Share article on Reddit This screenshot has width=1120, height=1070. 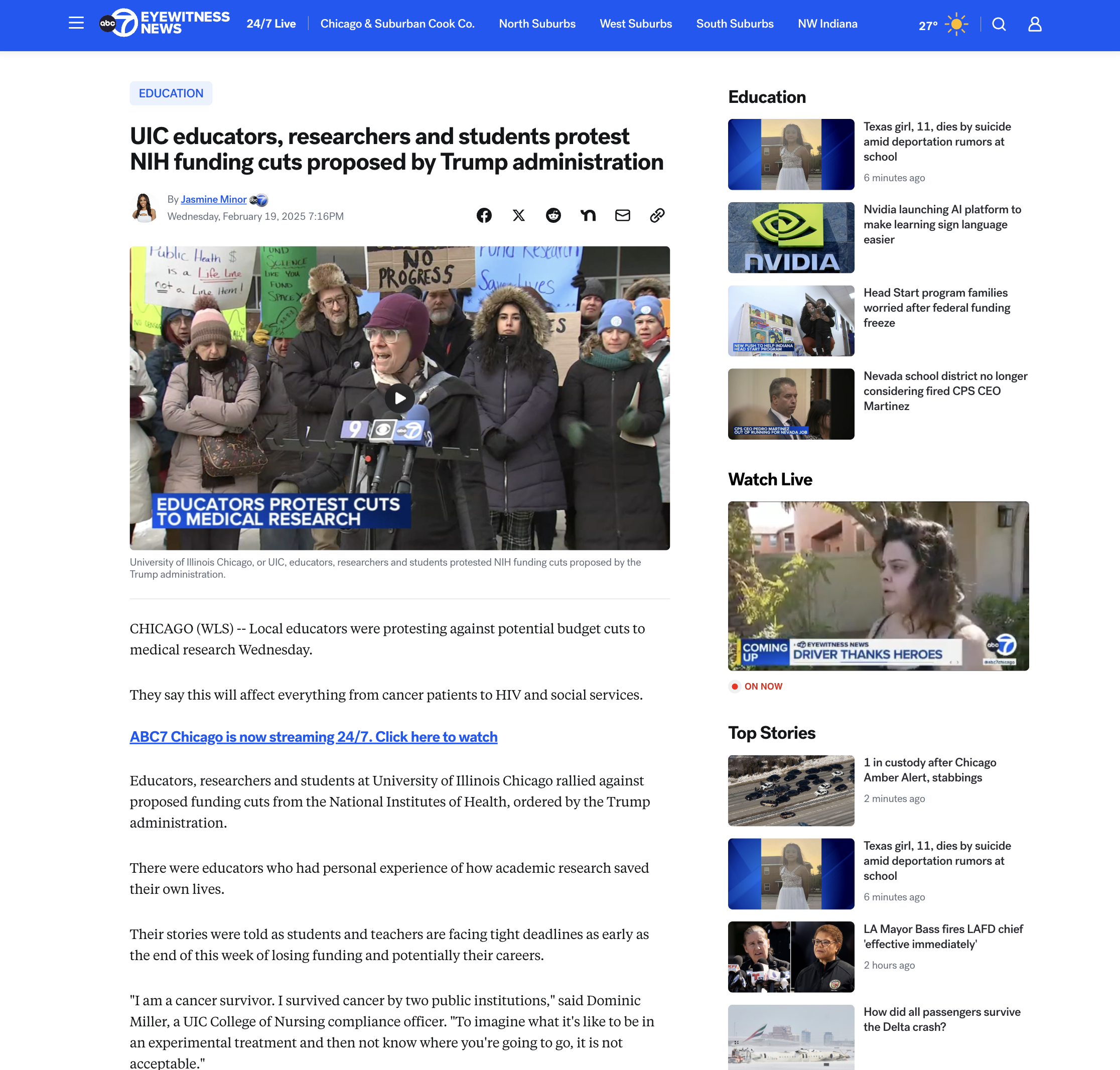[x=553, y=215]
